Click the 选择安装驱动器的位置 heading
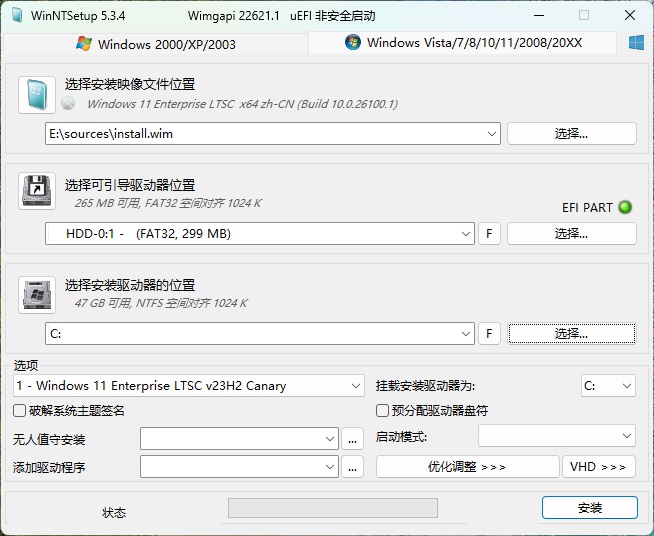The width and height of the screenshot is (654, 536). pyautogui.click(x=130, y=285)
